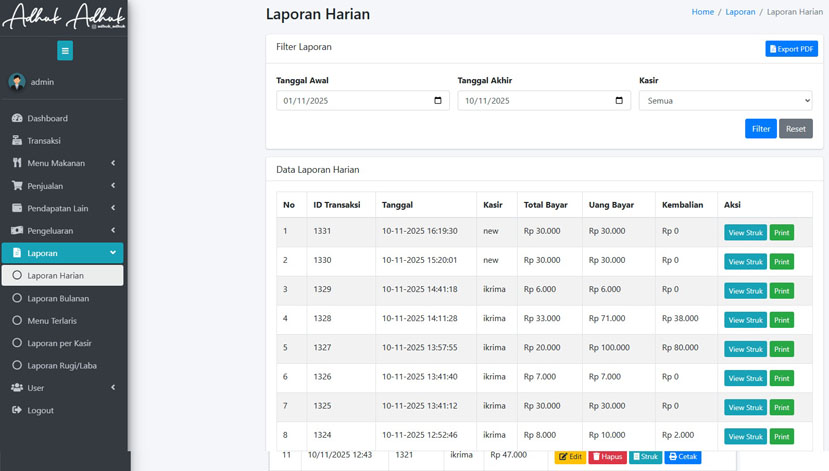The height and width of the screenshot is (471, 829).
Task: Click the admin user avatar
Action: point(17,82)
